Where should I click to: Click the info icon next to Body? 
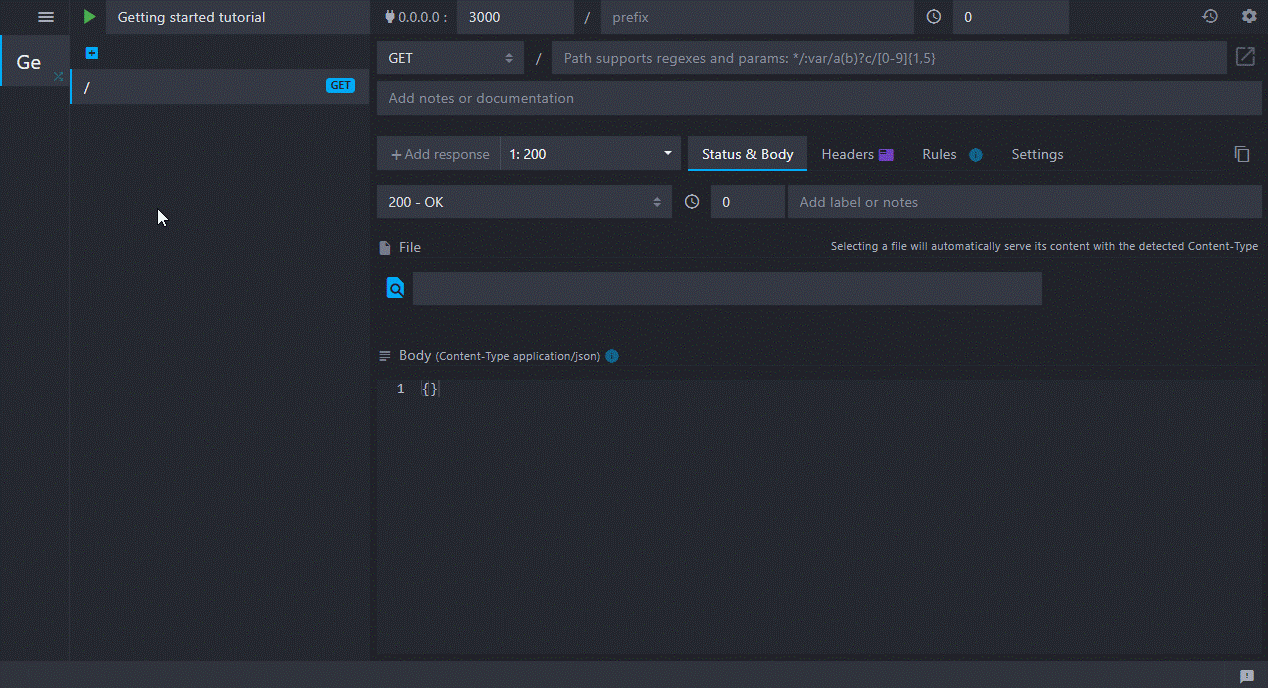612,356
